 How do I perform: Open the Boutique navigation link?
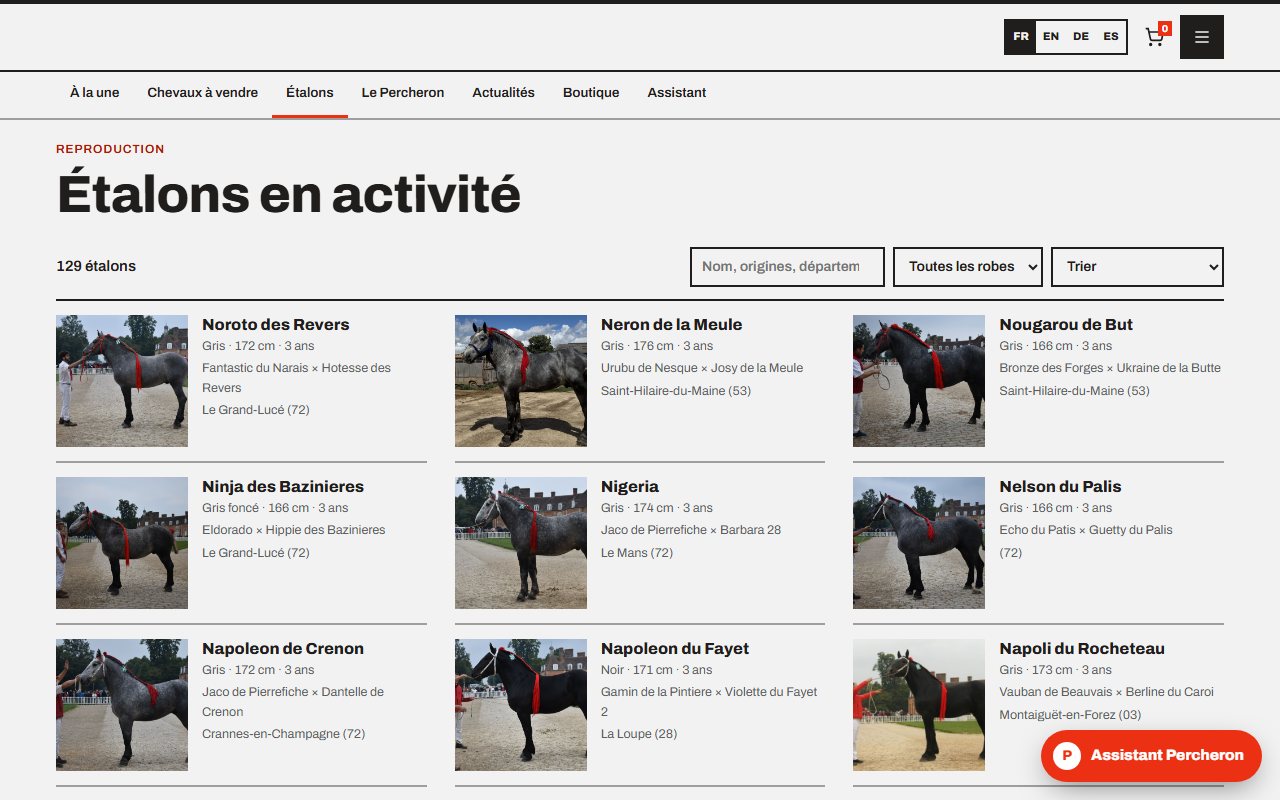pos(591,93)
